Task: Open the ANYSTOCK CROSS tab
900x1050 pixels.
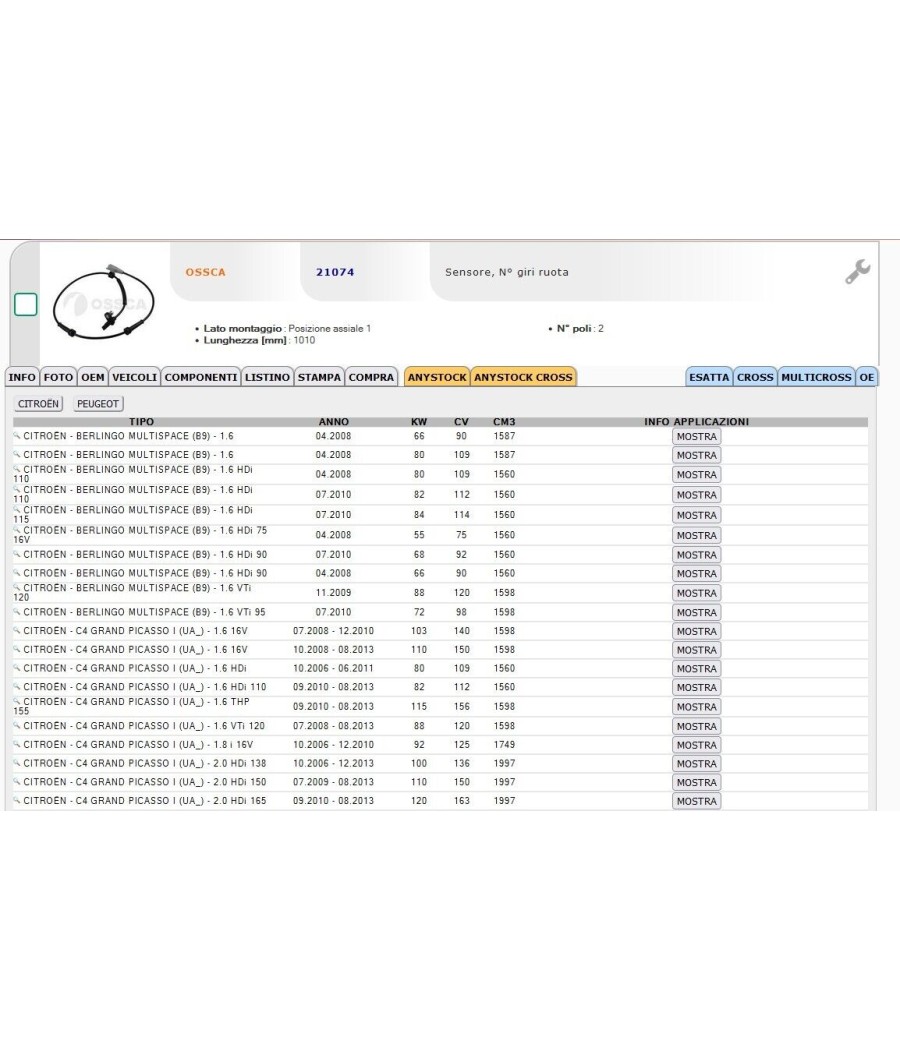Action: point(524,377)
